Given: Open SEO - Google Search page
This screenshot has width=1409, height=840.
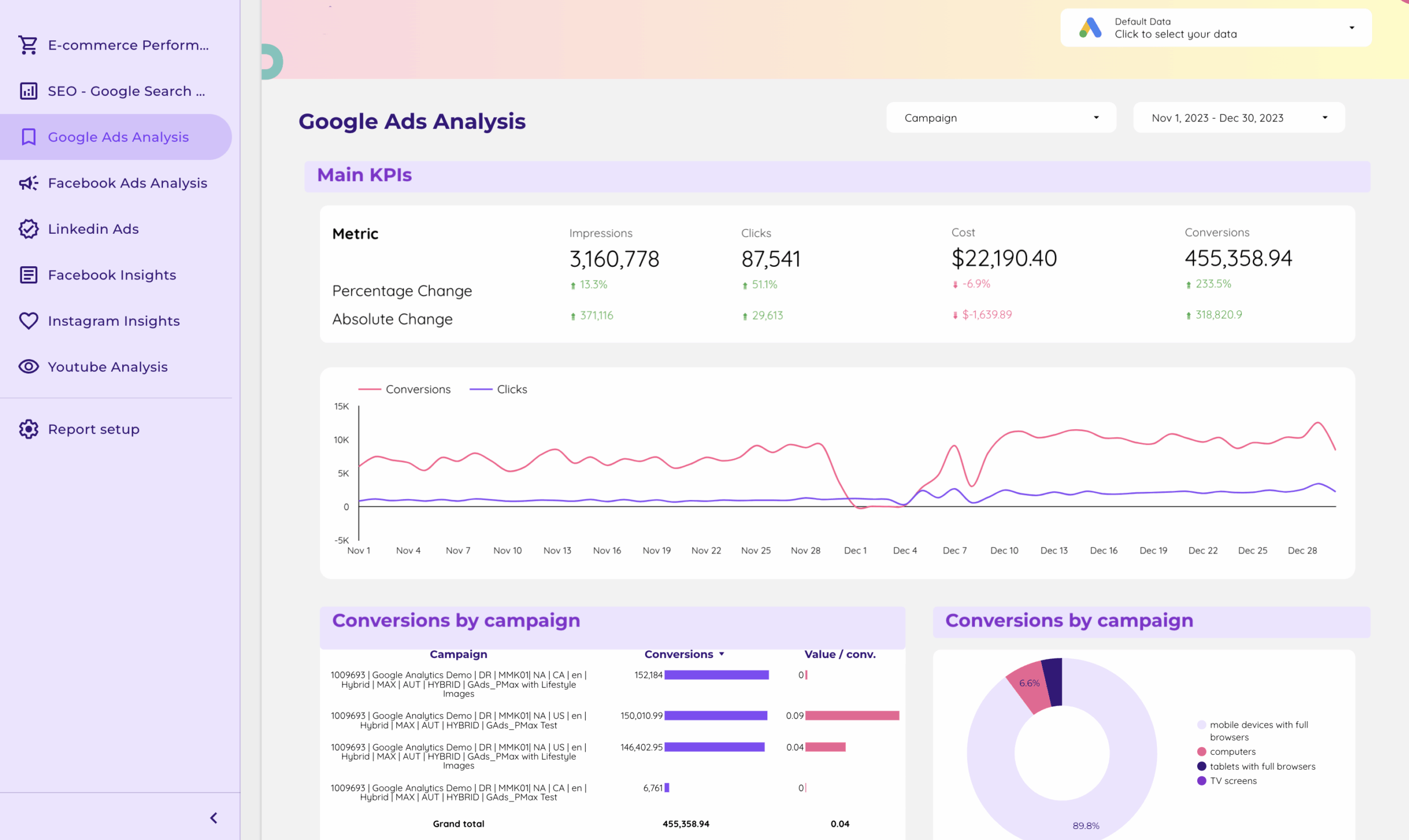Looking at the screenshot, I should click(x=116, y=91).
